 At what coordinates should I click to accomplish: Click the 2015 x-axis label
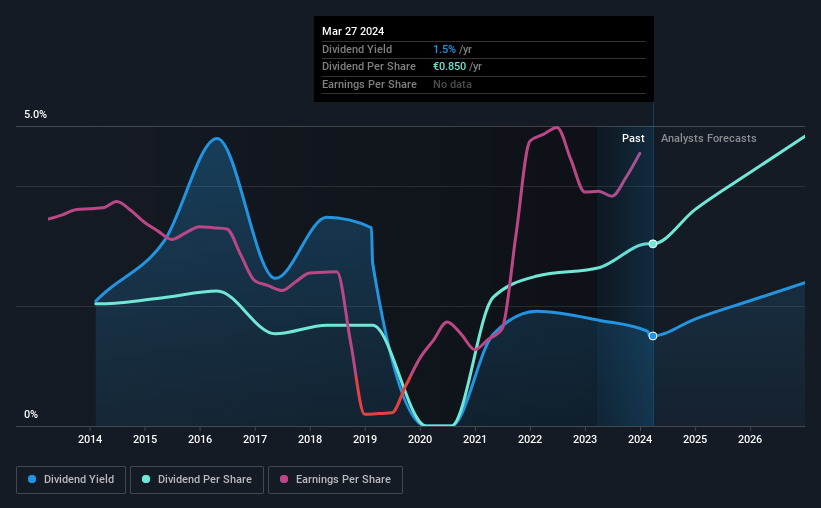pos(145,439)
